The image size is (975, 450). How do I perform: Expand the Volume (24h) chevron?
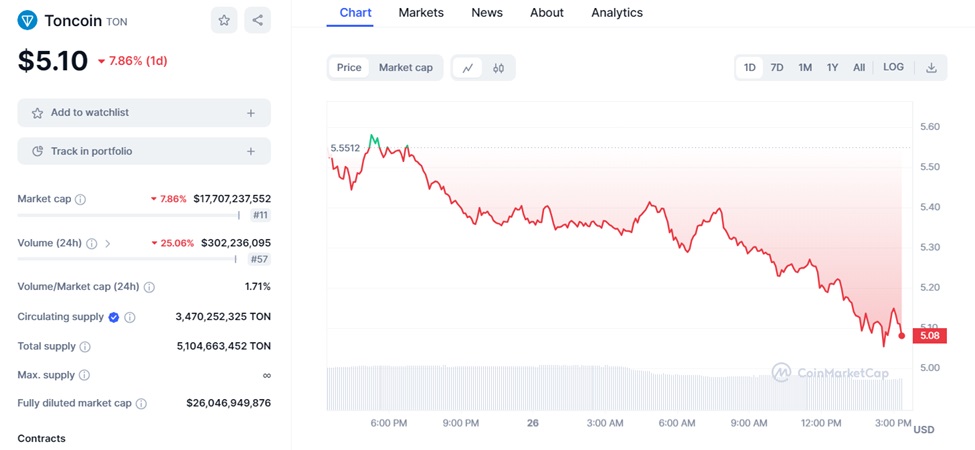(x=108, y=243)
